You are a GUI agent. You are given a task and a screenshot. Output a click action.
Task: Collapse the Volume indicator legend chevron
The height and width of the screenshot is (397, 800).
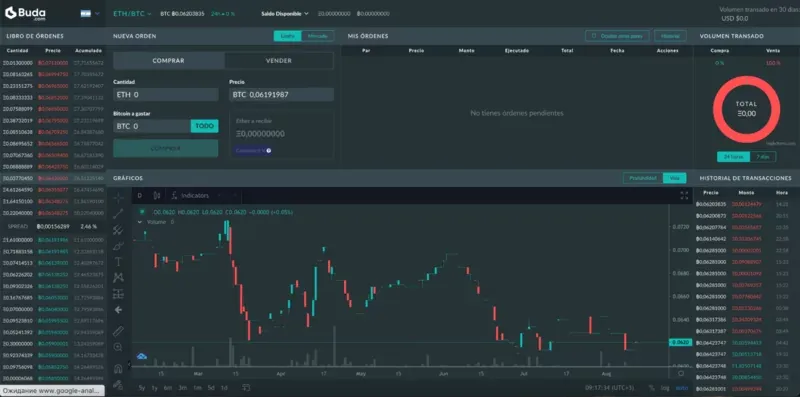pos(140,222)
